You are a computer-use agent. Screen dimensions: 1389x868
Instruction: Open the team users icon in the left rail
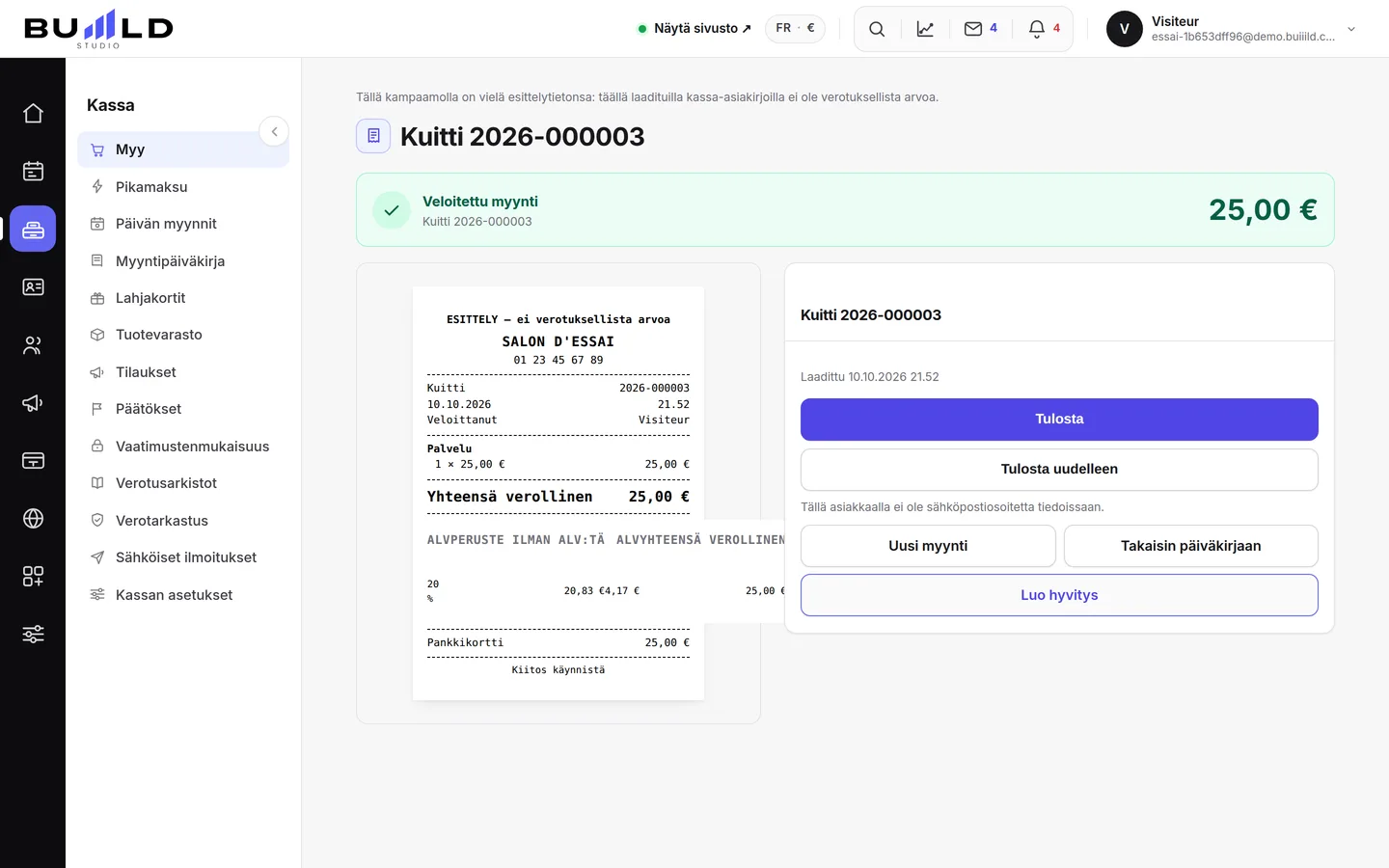click(x=33, y=344)
